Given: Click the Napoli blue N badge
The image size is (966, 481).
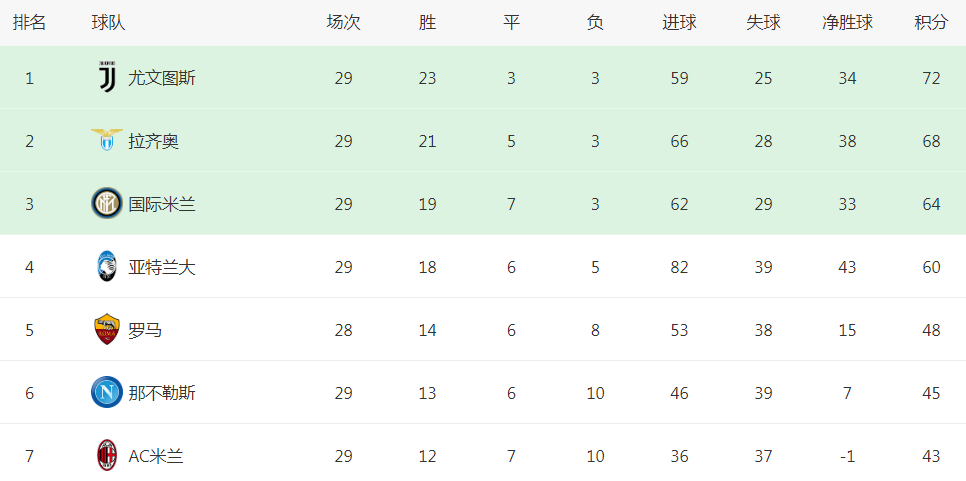Looking at the screenshot, I should (107, 393).
